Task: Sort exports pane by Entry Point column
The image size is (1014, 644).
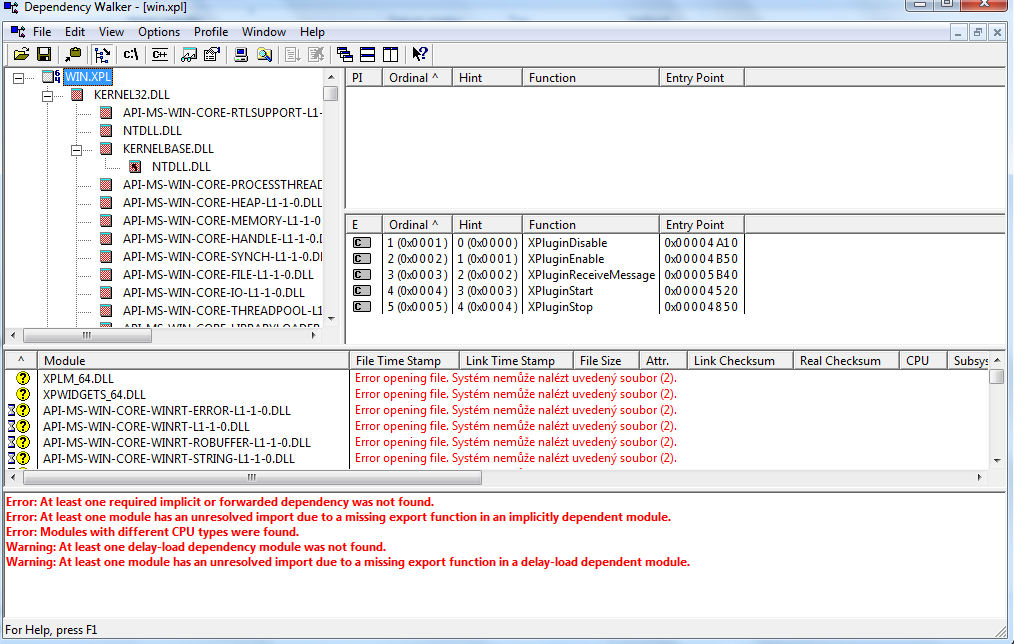Action: [x=702, y=224]
